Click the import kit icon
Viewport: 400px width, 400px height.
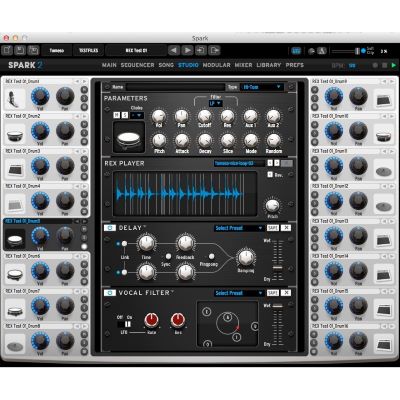(x=201, y=50)
